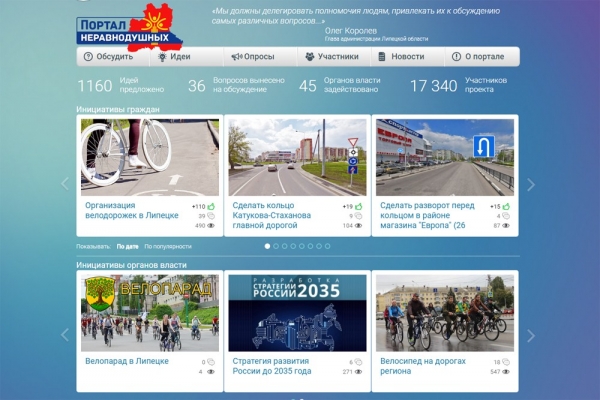Select the second carousel pagination dot
The image size is (600, 400).
(276, 246)
